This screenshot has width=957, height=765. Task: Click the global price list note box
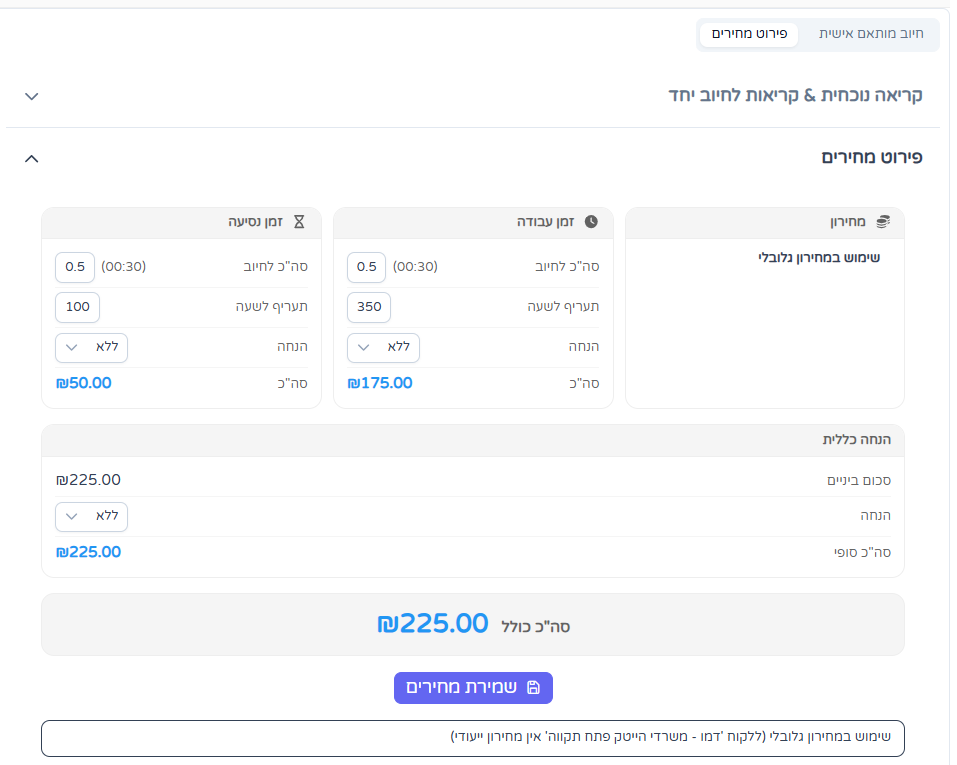(x=473, y=738)
